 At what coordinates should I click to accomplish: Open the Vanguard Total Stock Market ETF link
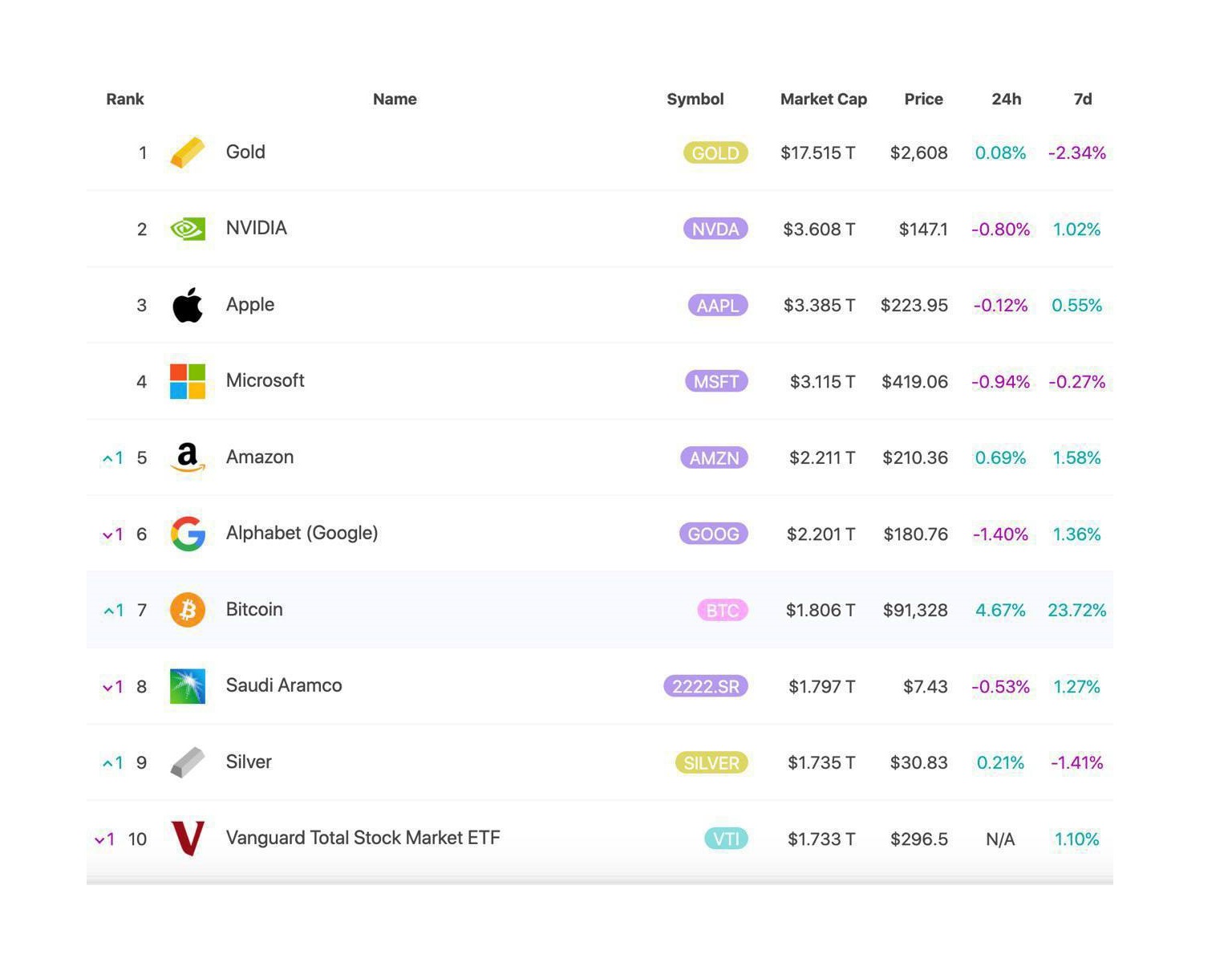(363, 838)
